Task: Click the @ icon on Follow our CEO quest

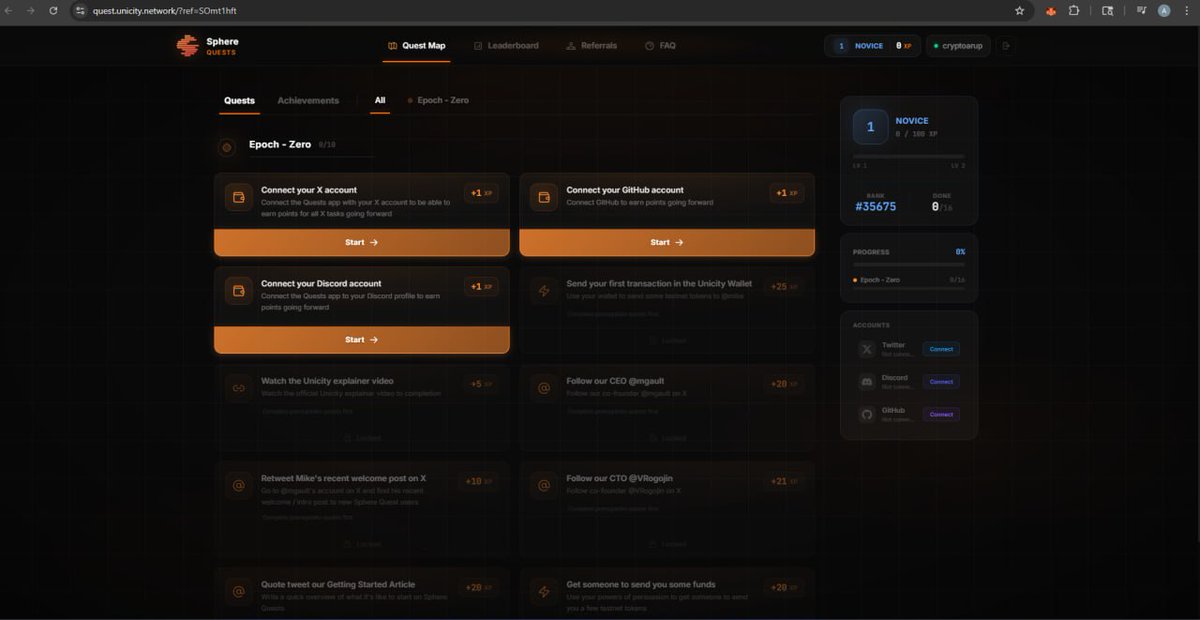Action: click(x=544, y=388)
